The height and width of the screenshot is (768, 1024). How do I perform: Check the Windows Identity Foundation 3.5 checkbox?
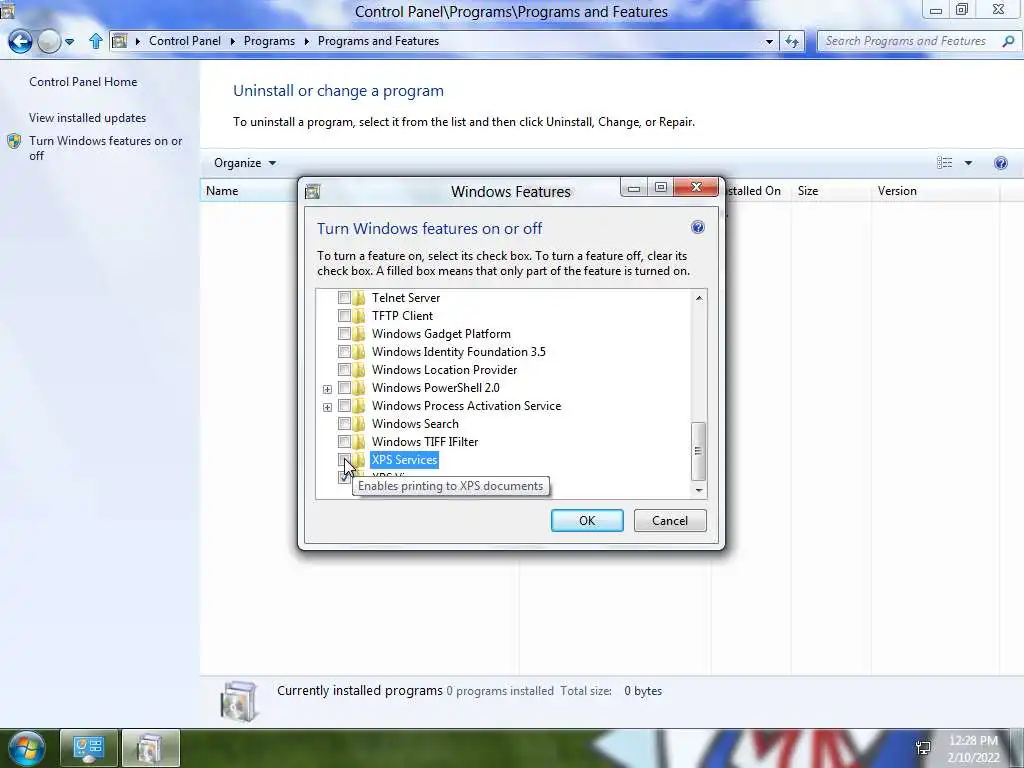[344, 352]
